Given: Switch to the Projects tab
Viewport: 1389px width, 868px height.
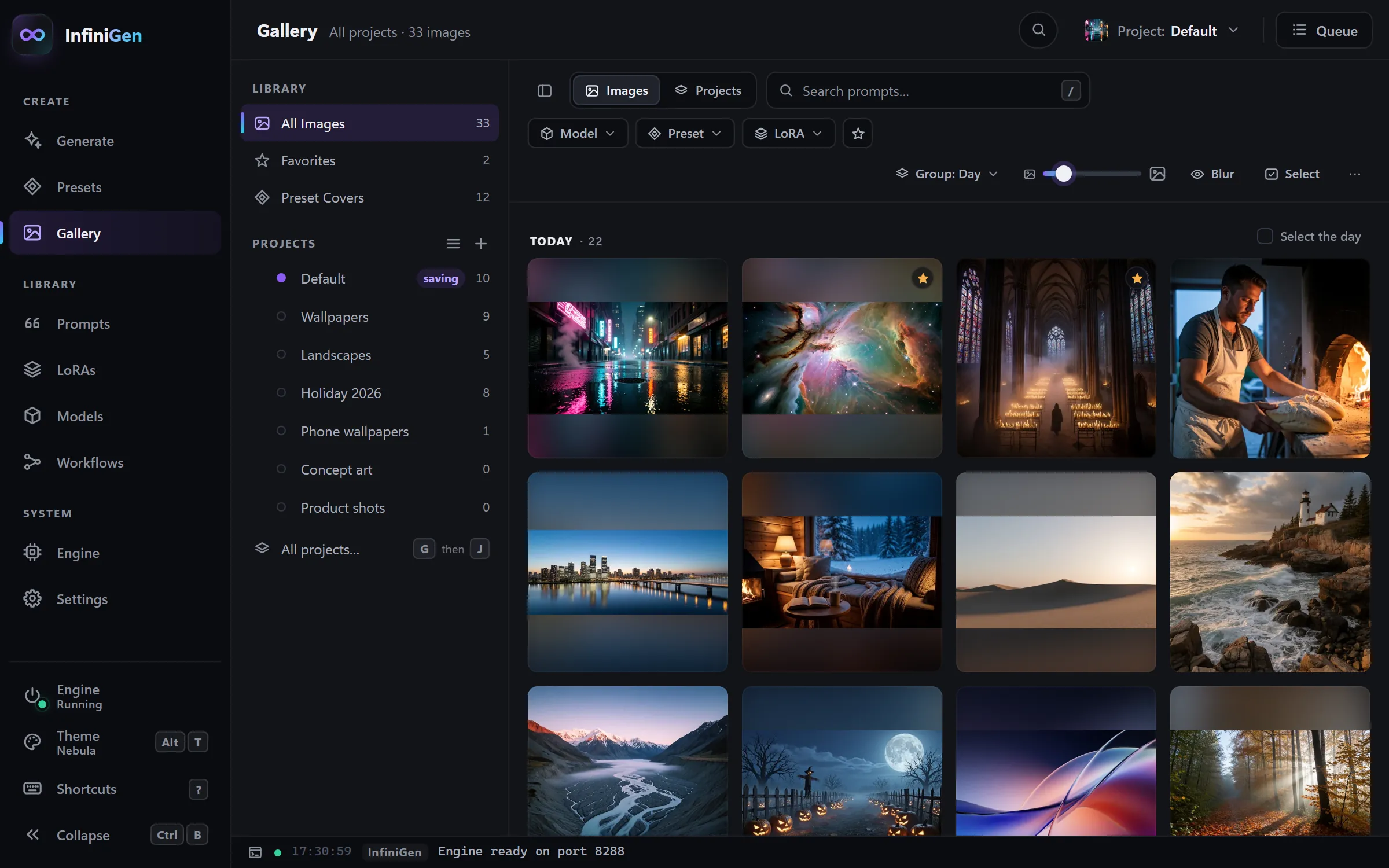Looking at the screenshot, I should (x=708, y=91).
